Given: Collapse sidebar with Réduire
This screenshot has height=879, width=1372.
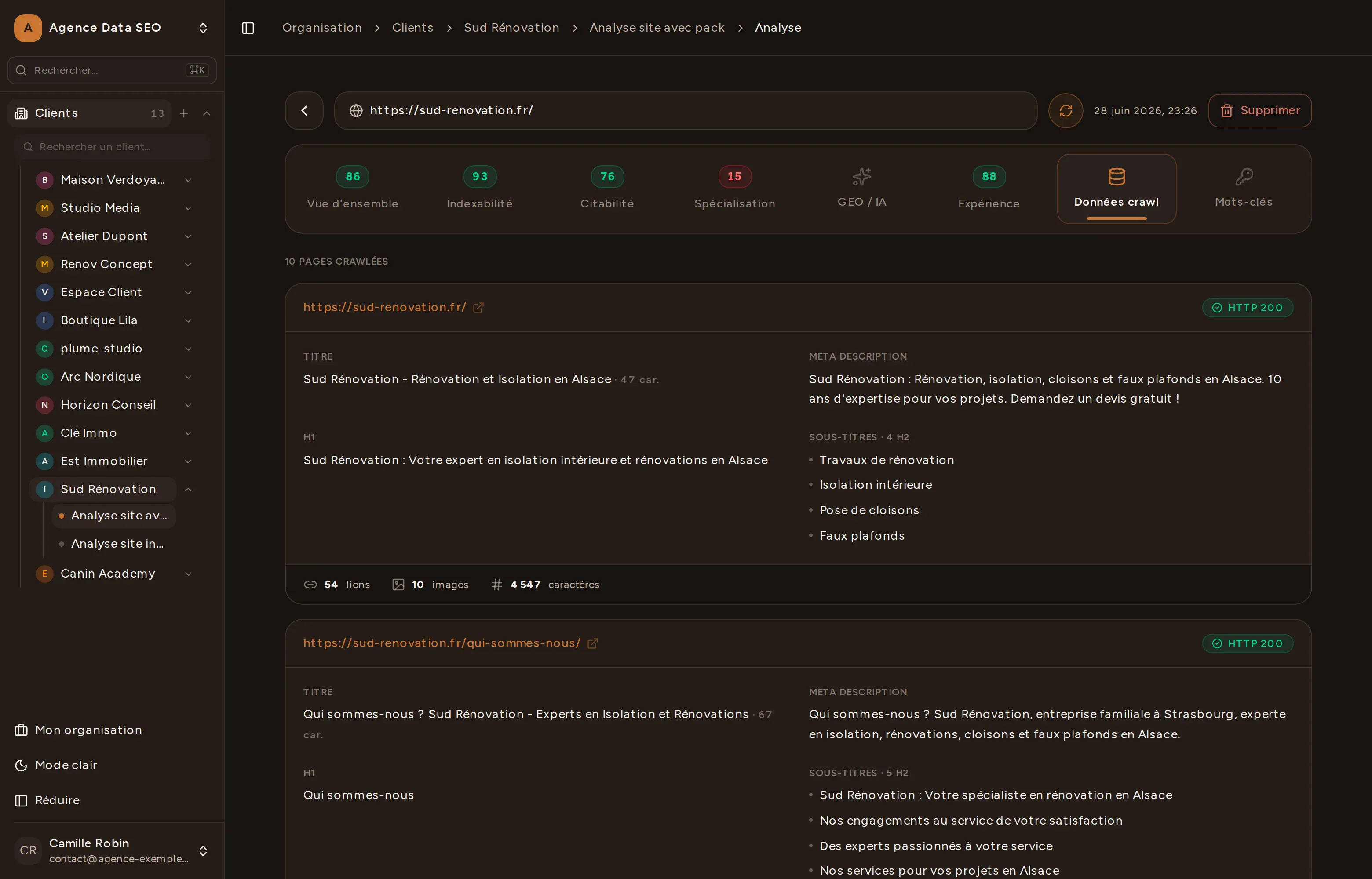Looking at the screenshot, I should (x=57, y=800).
